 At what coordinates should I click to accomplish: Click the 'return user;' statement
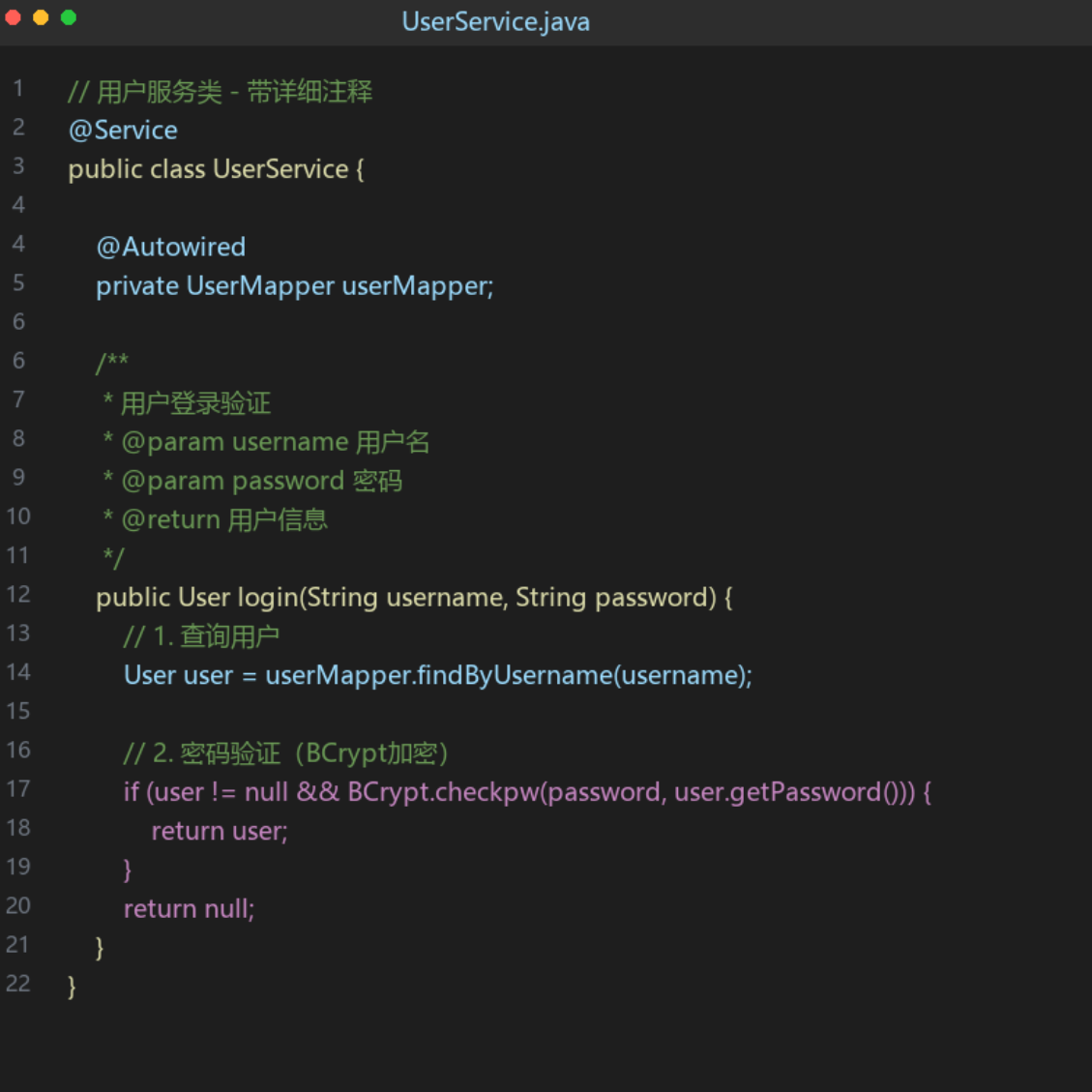[x=220, y=831]
